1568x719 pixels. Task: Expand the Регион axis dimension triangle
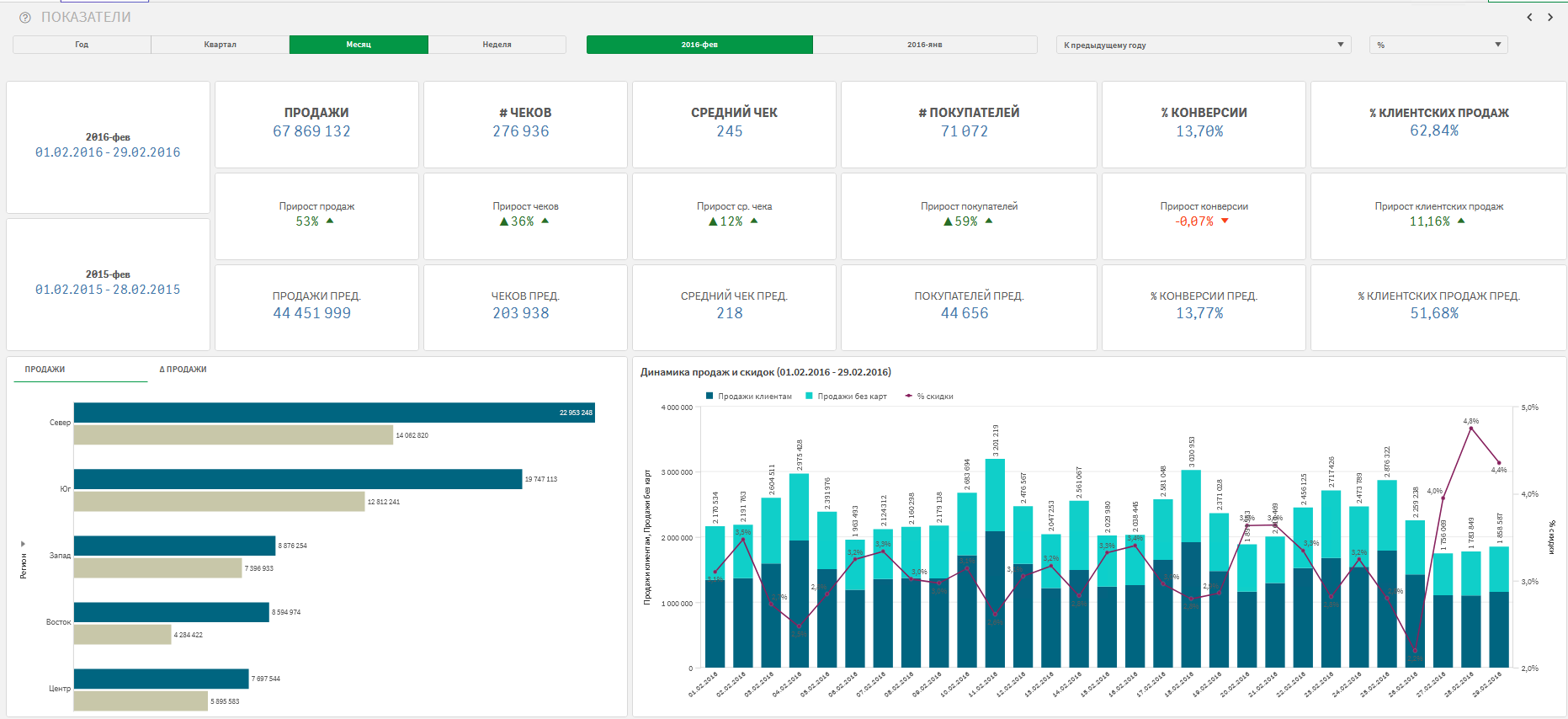tap(23, 544)
